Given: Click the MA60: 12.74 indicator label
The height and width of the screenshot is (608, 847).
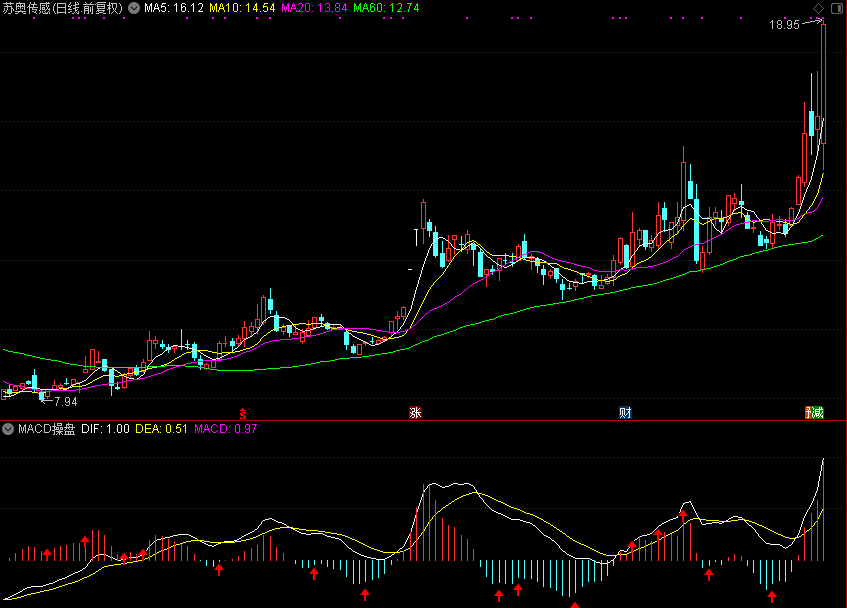Looking at the screenshot, I should (386, 8).
